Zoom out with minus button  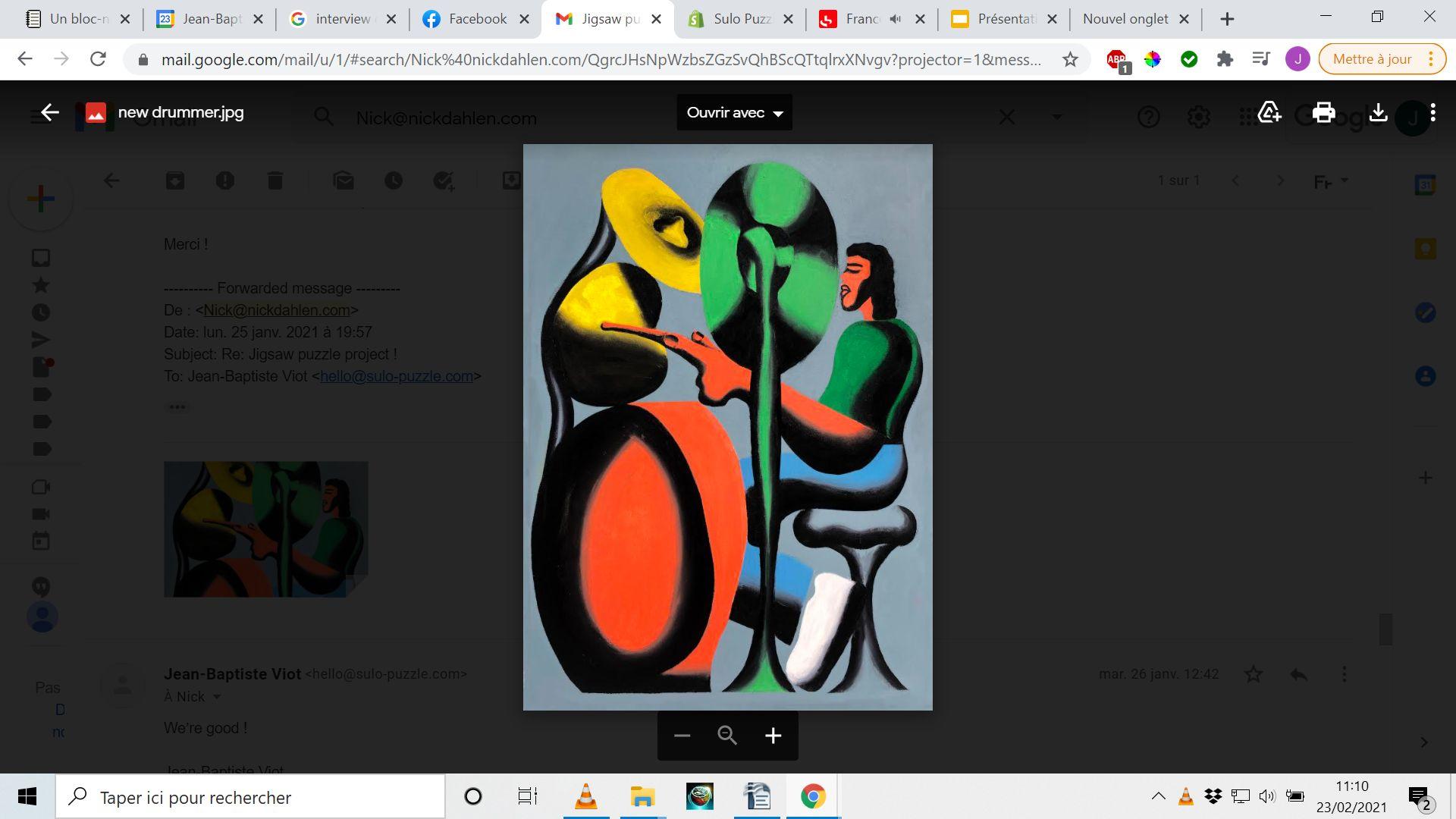(x=682, y=736)
